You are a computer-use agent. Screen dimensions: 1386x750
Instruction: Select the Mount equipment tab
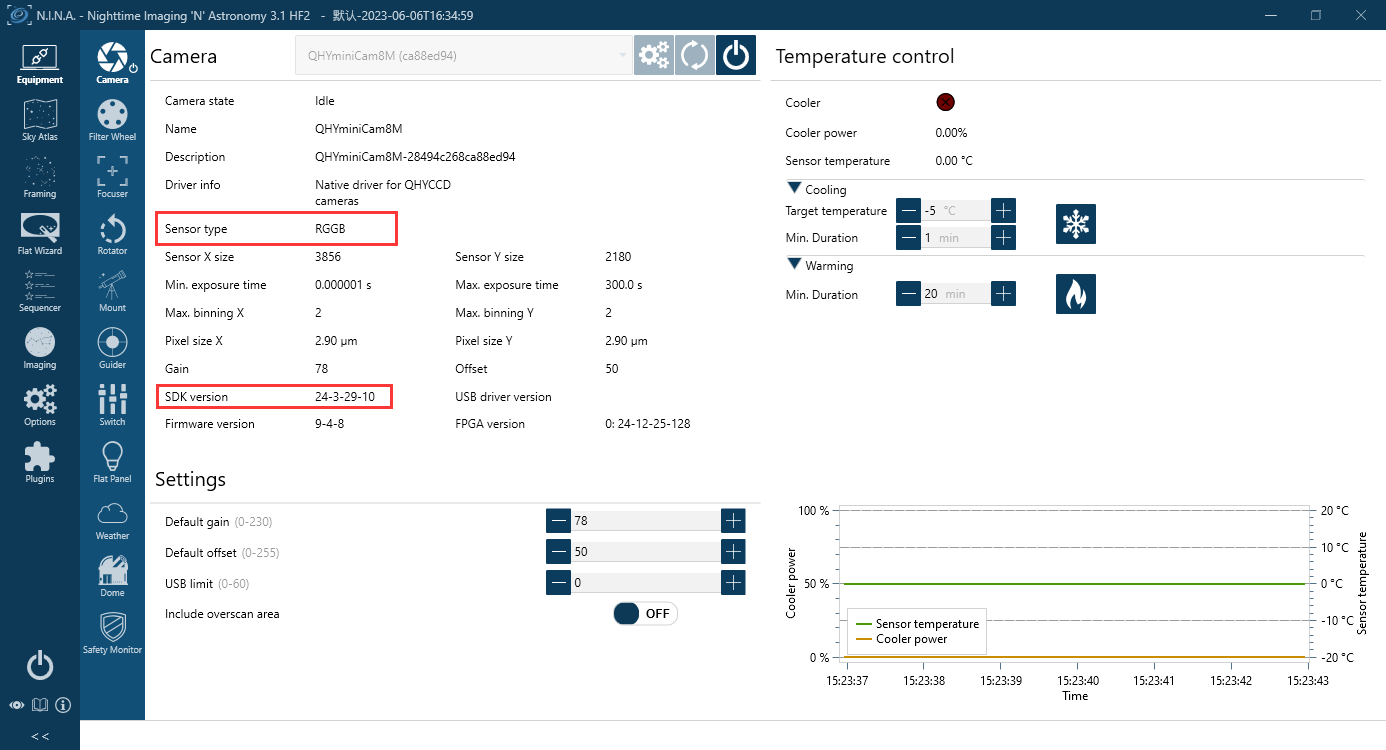pyautogui.click(x=112, y=292)
